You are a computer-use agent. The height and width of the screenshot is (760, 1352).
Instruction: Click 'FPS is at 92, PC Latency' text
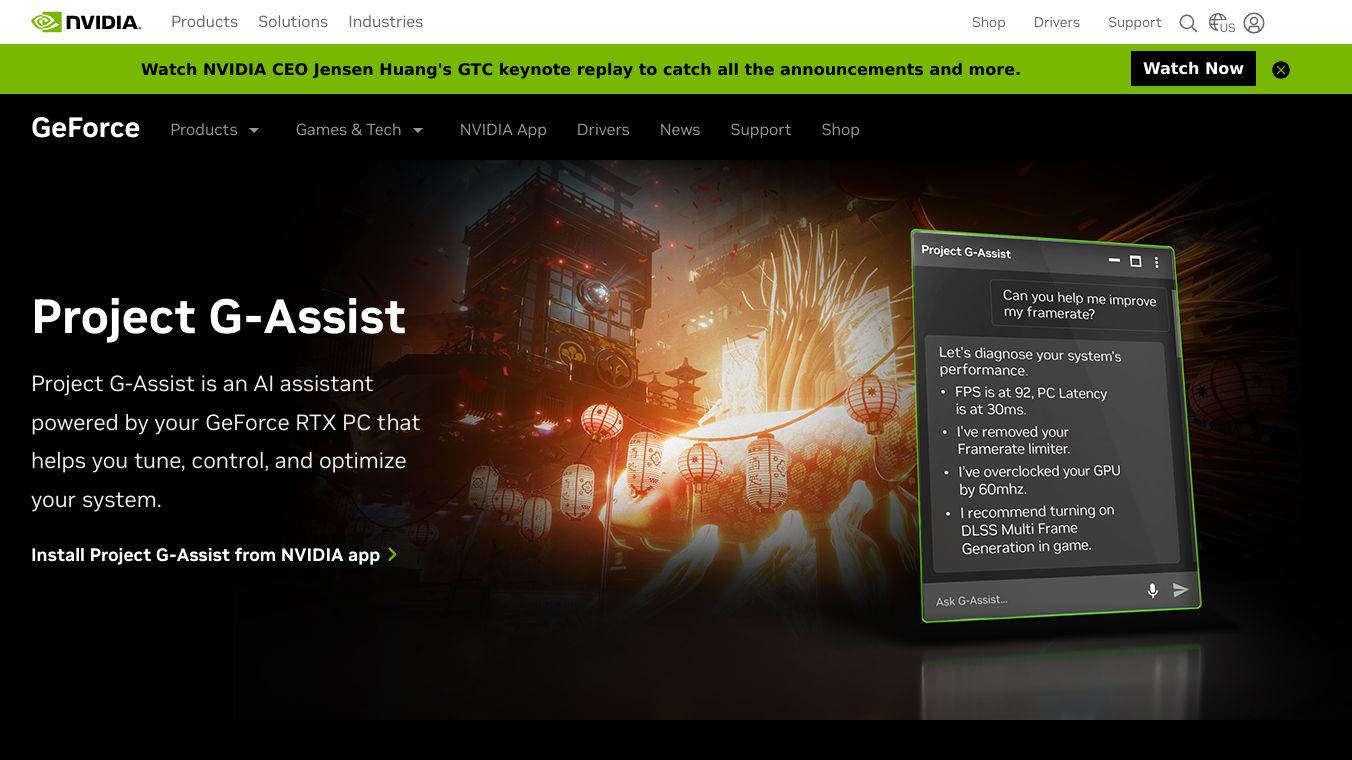1031,401
